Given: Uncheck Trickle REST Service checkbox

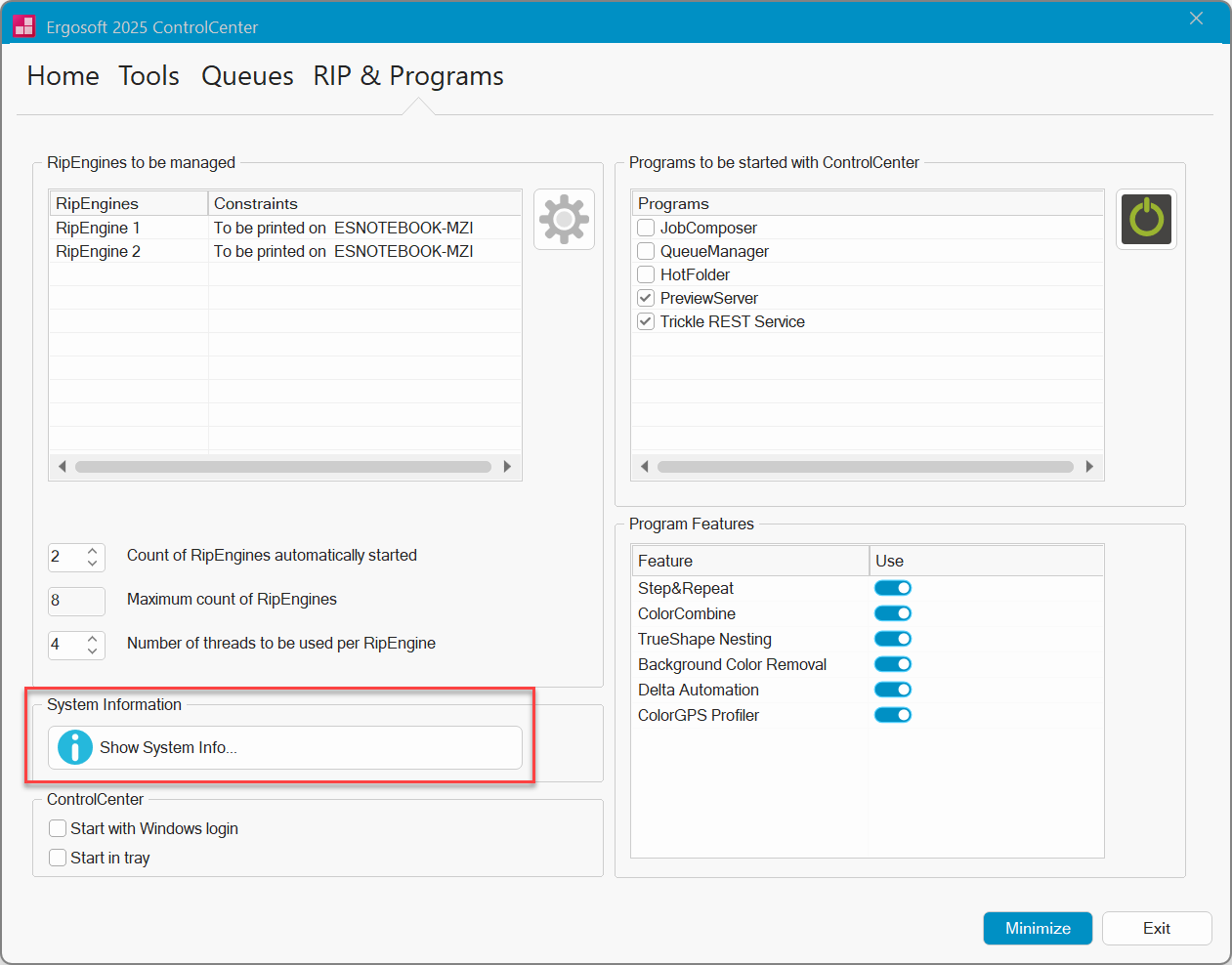Looking at the screenshot, I should pyautogui.click(x=646, y=321).
